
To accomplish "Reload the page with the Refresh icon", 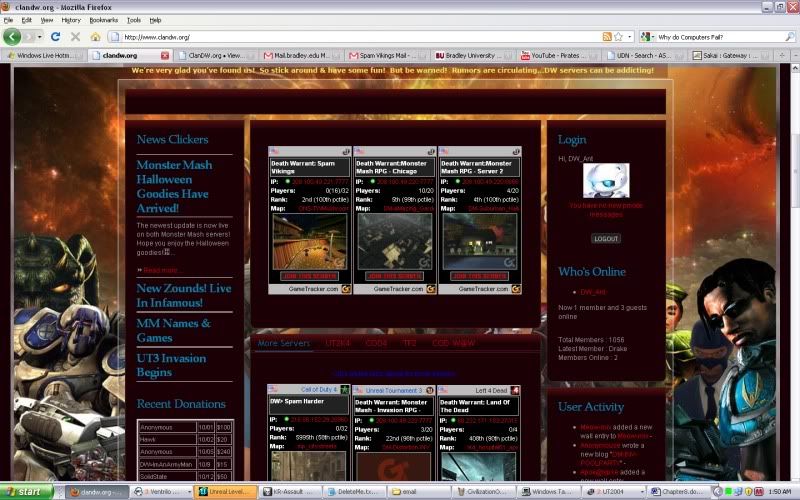I will pos(56,37).
